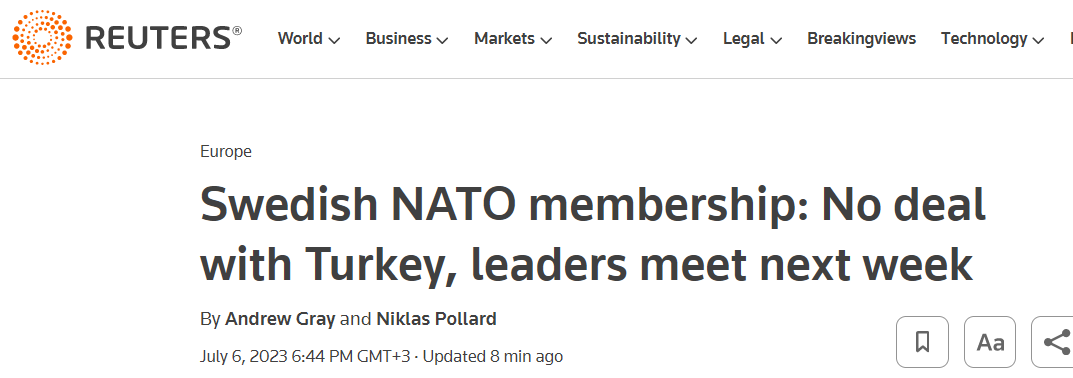The image size is (1073, 378).
Task: Open the Breakingviews section
Action: [x=862, y=39]
